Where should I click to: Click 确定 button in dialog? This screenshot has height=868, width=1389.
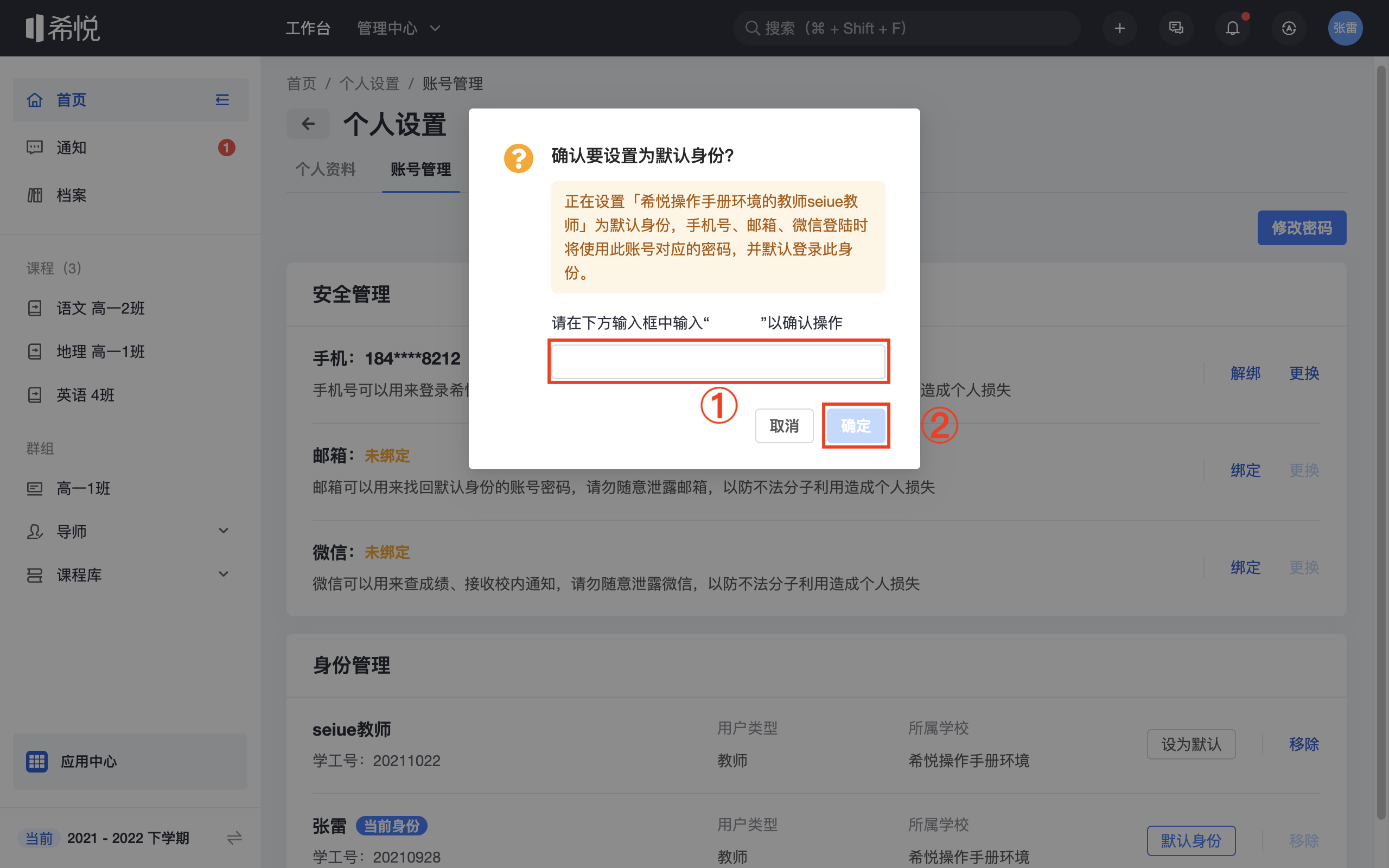click(855, 426)
